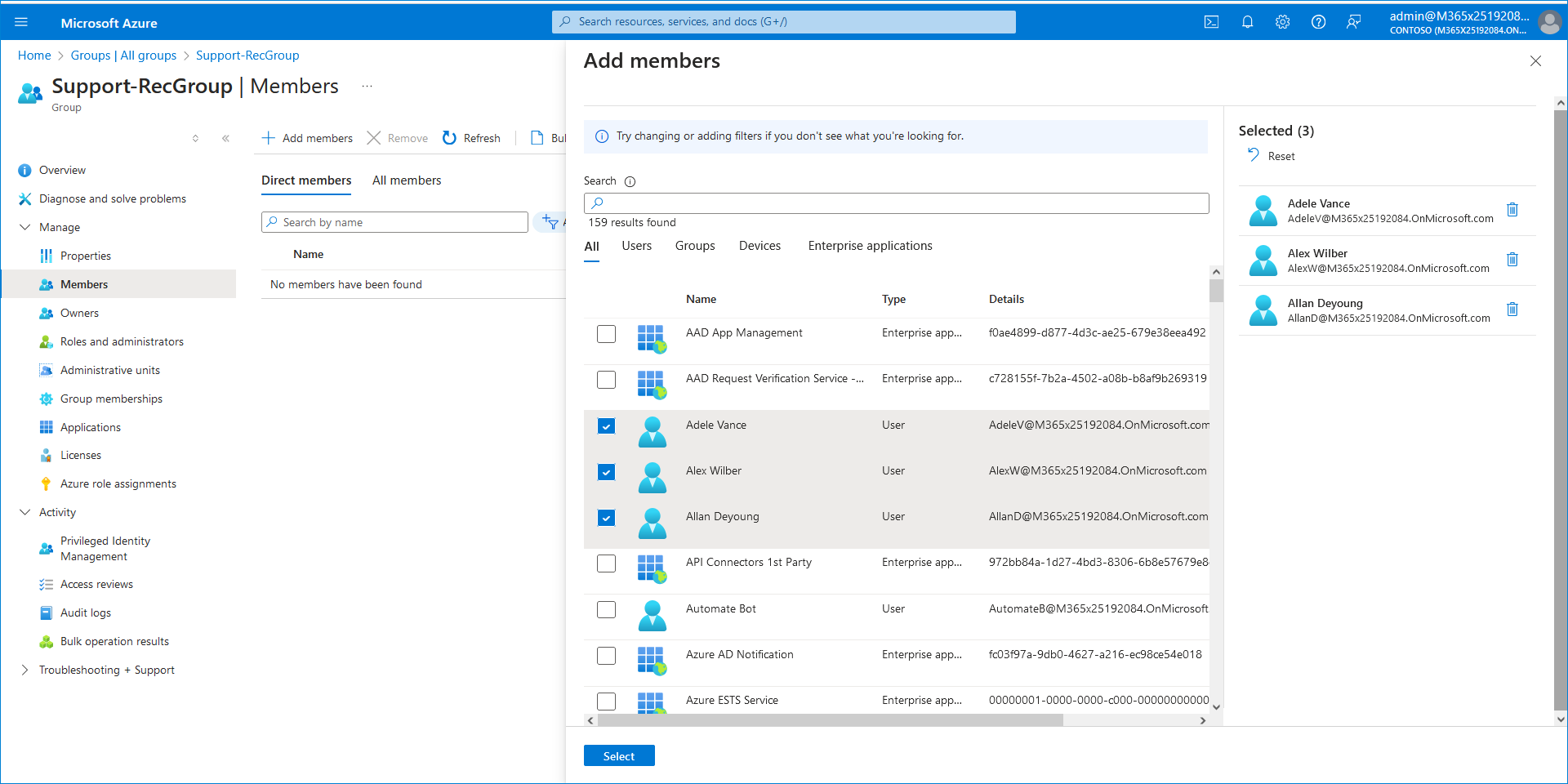
Task: Click the Add members plus icon
Action: 268,138
